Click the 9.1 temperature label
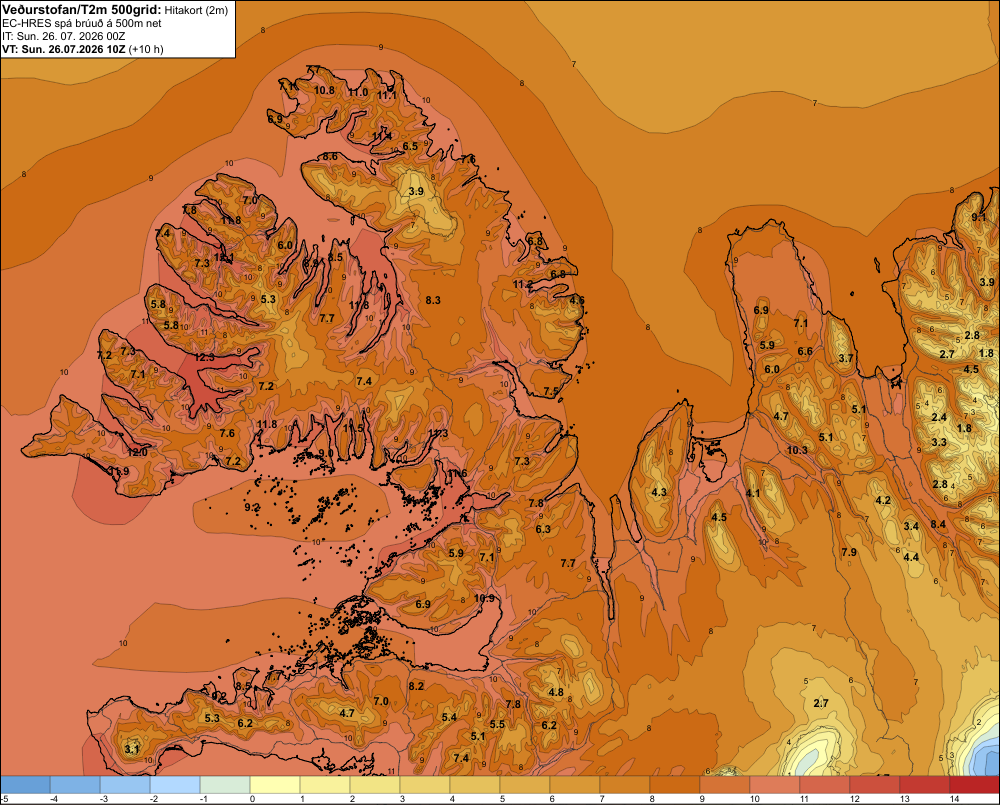 pyautogui.click(x=978, y=217)
